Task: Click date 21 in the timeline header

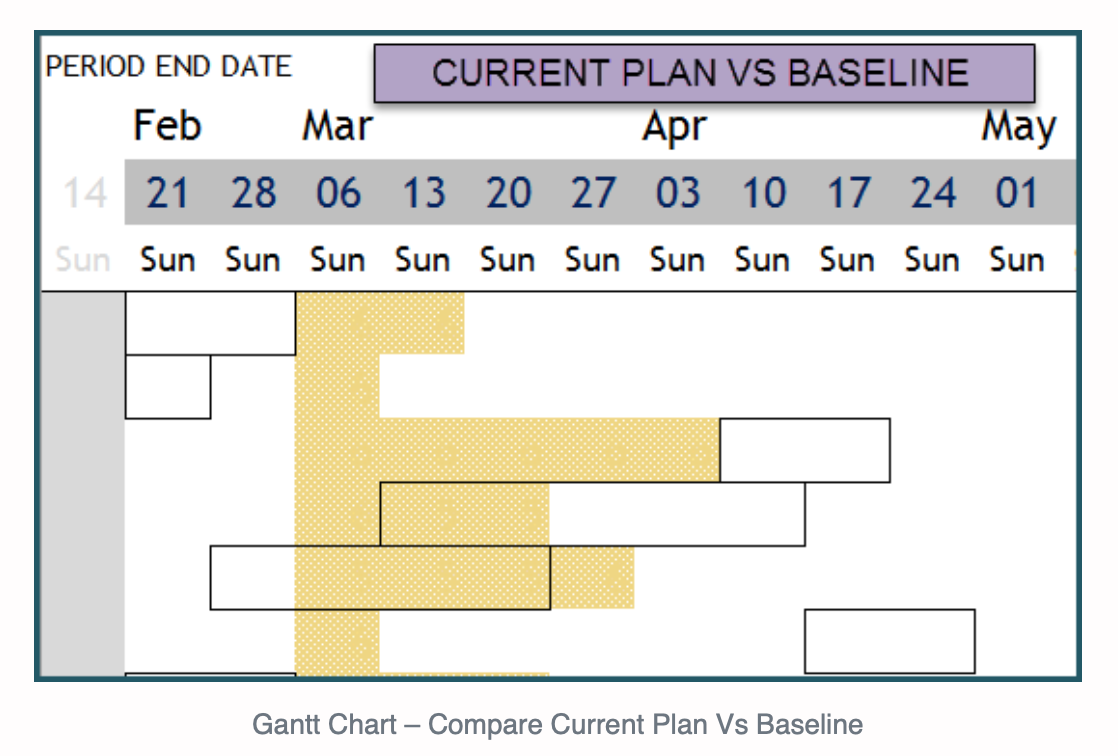Action: (x=168, y=193)
